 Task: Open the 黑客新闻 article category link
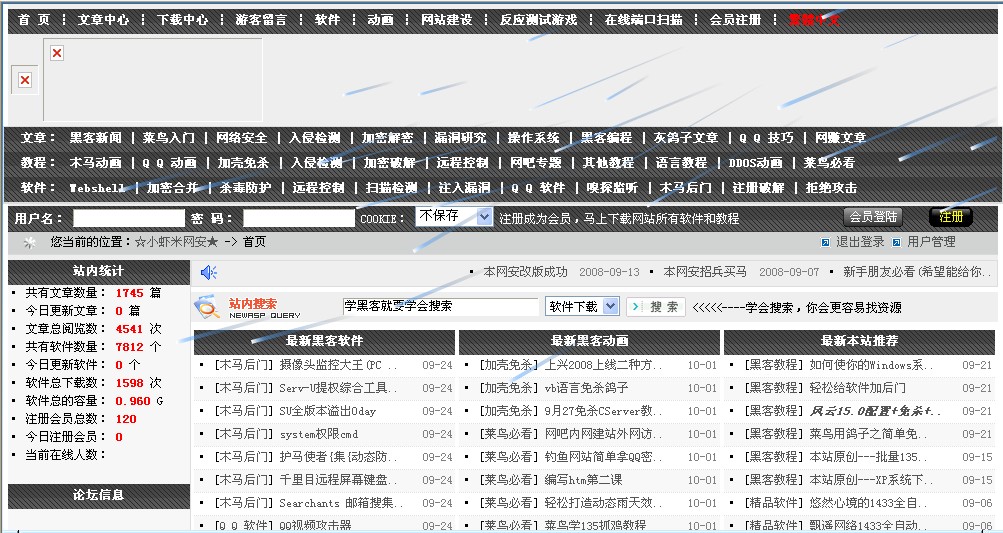tap(96, 138)
